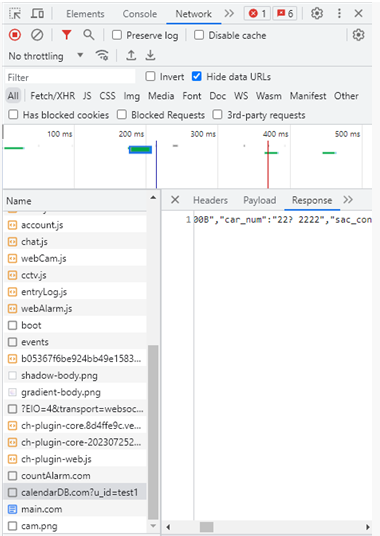Viewport: 380px width, 536px height.
Task: Sort by the Name column arrow
Action: pyautogui.click(x=153, y=198)
